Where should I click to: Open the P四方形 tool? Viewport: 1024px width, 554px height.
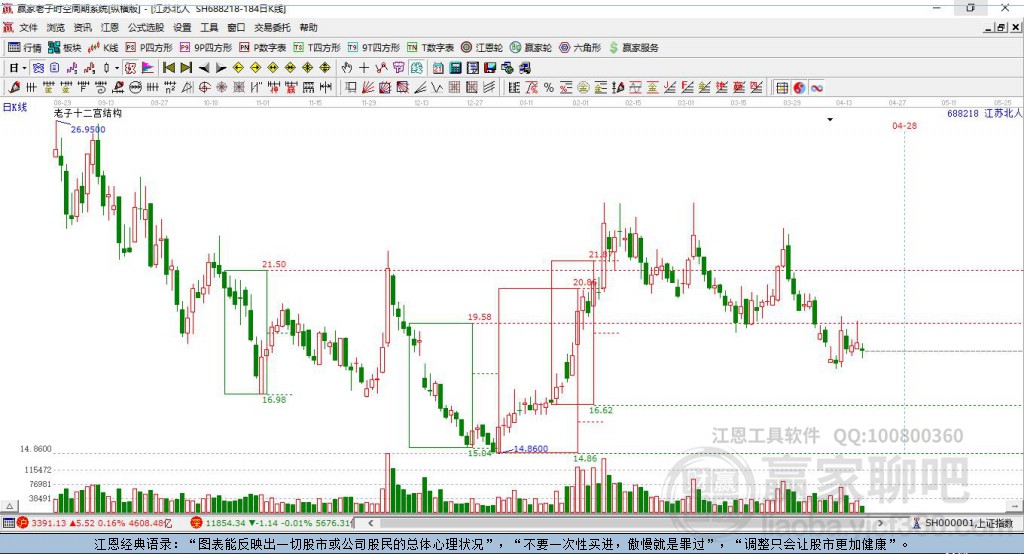point(149,48)
